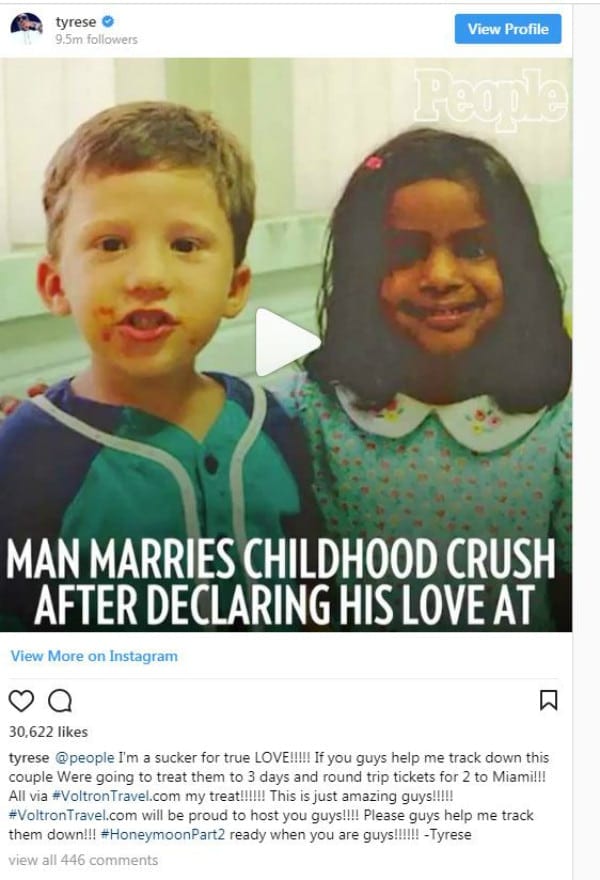Click tyrese profile avatar picture
Viewport: 600px width, 880px height.
26,29
